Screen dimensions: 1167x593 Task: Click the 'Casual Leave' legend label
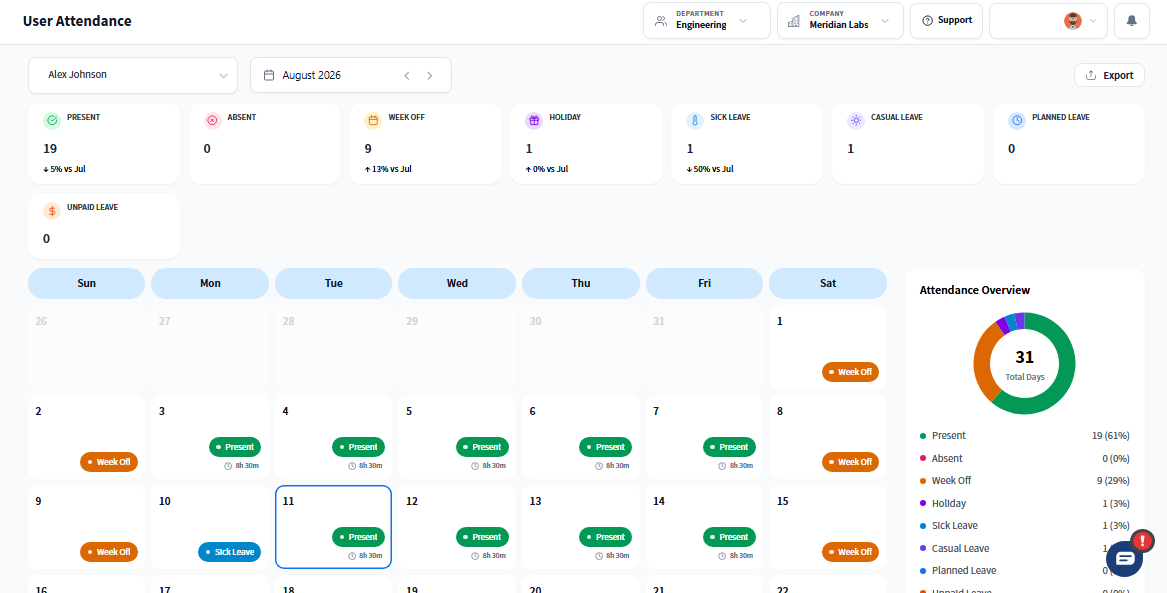tap(960, 548)
